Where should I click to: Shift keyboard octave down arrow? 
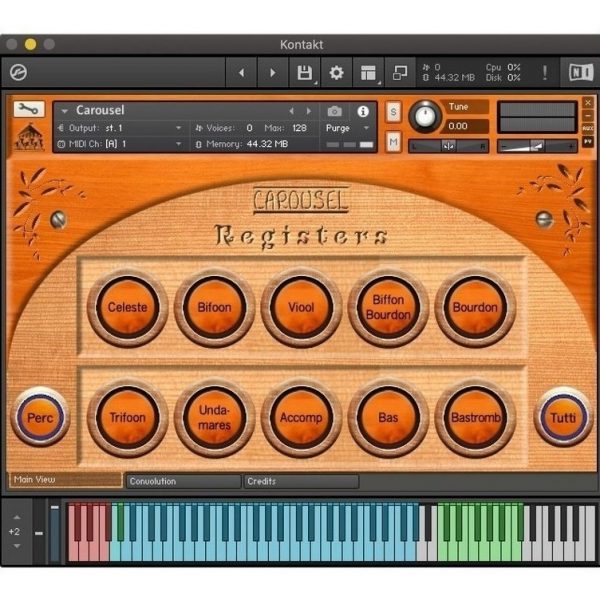point(17,546)
